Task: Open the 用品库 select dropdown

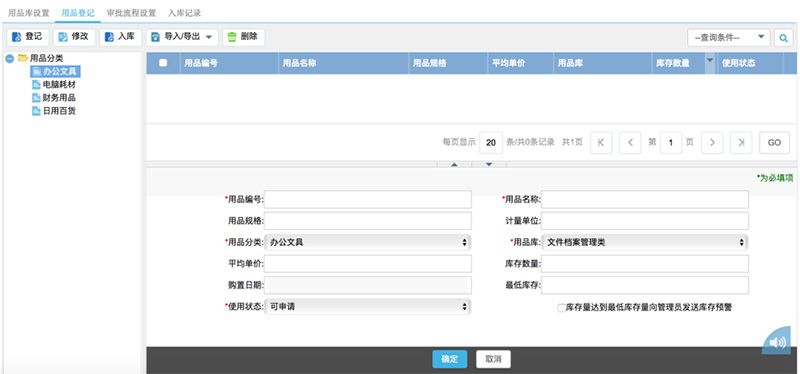Action: pos(645,243)
